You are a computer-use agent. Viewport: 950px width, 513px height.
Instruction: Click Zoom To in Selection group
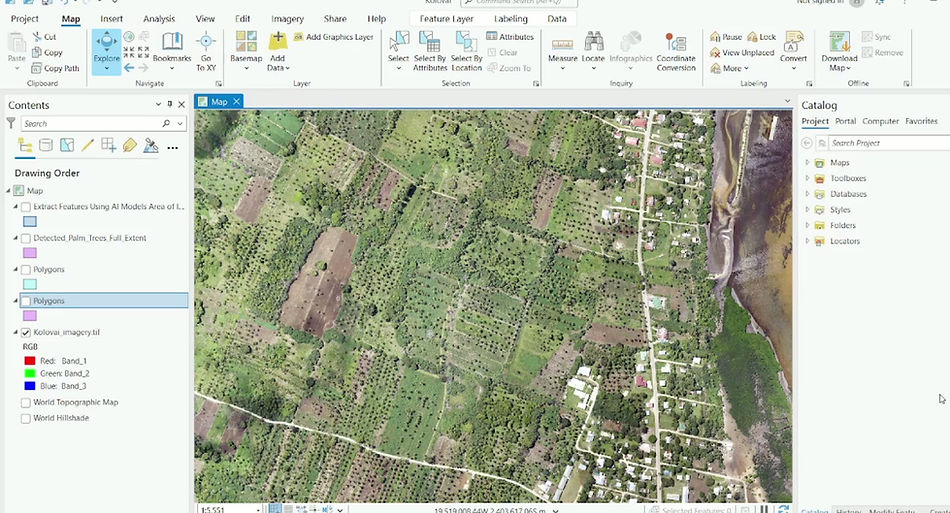coord(509,68)
